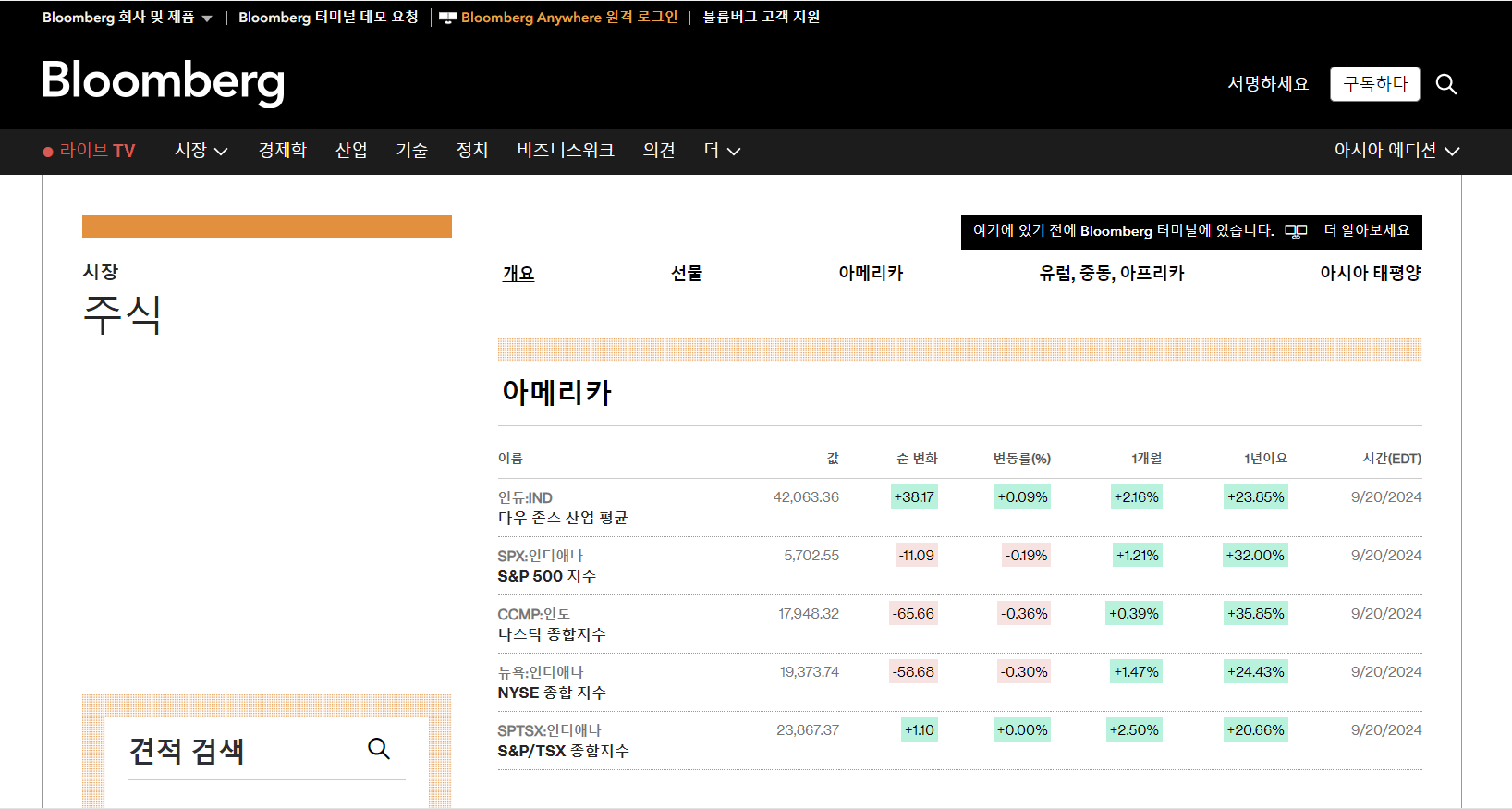Click the SPX:인디애나 ticker
This screenshot has height=809, width=1512.
541,556
